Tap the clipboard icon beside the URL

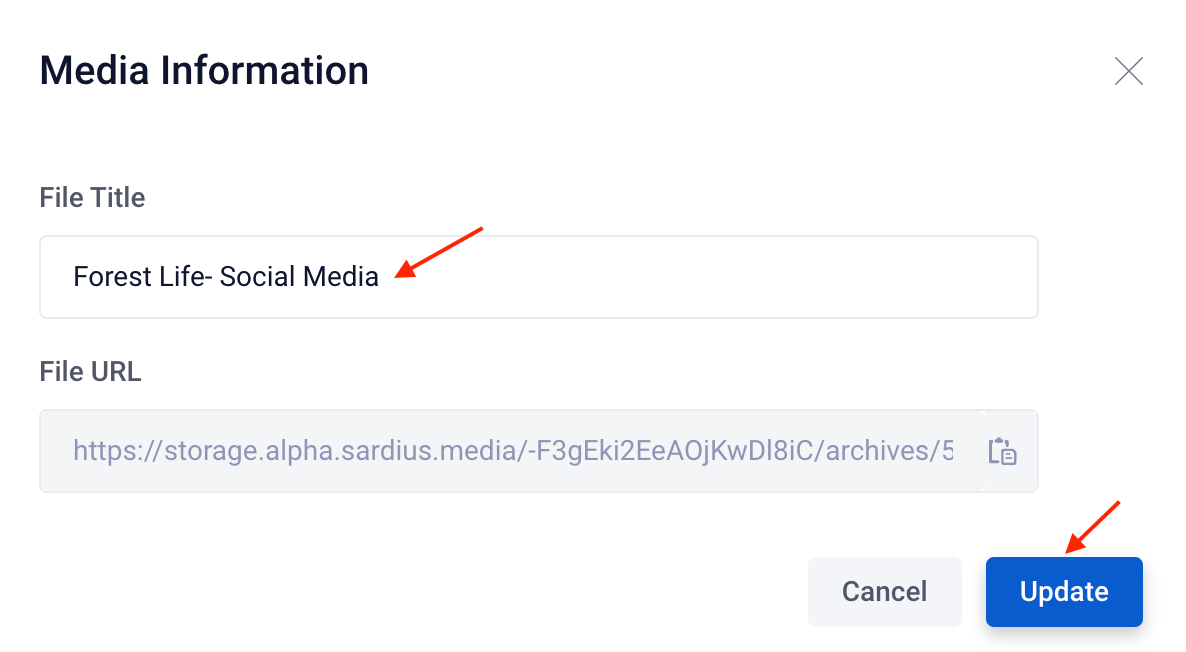1002,452
